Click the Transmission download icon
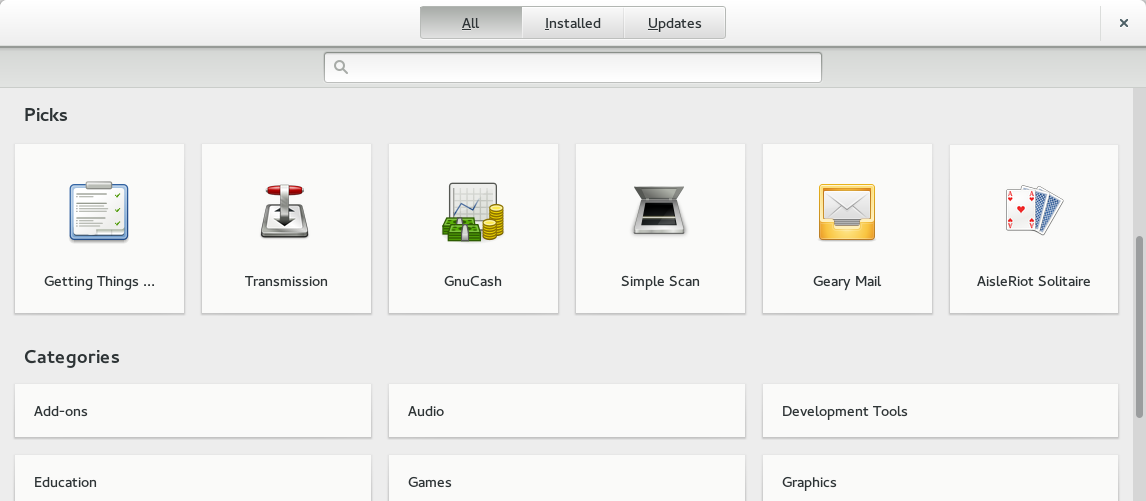 (286, 212)
